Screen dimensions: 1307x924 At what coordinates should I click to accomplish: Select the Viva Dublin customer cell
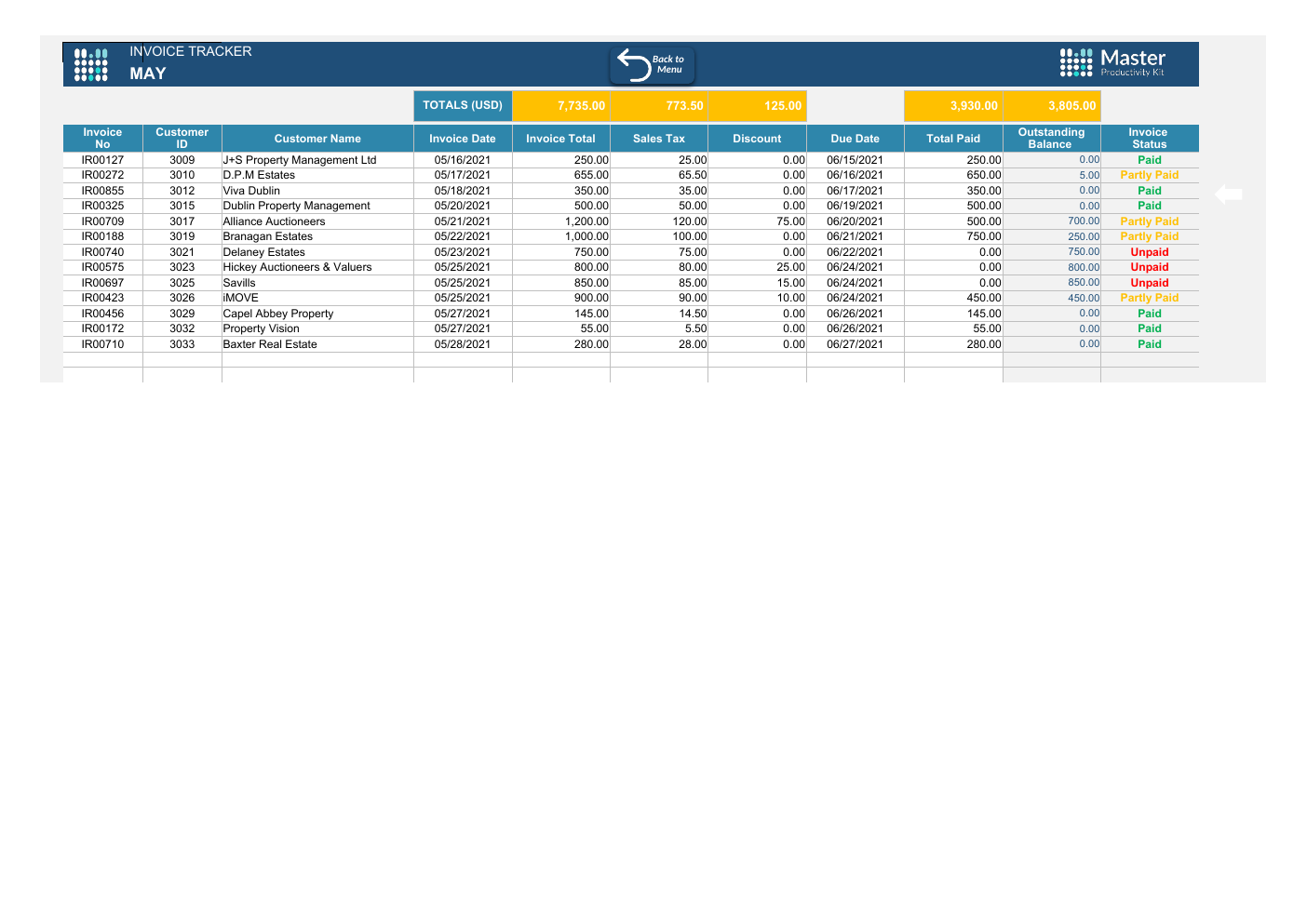(317, 191)
